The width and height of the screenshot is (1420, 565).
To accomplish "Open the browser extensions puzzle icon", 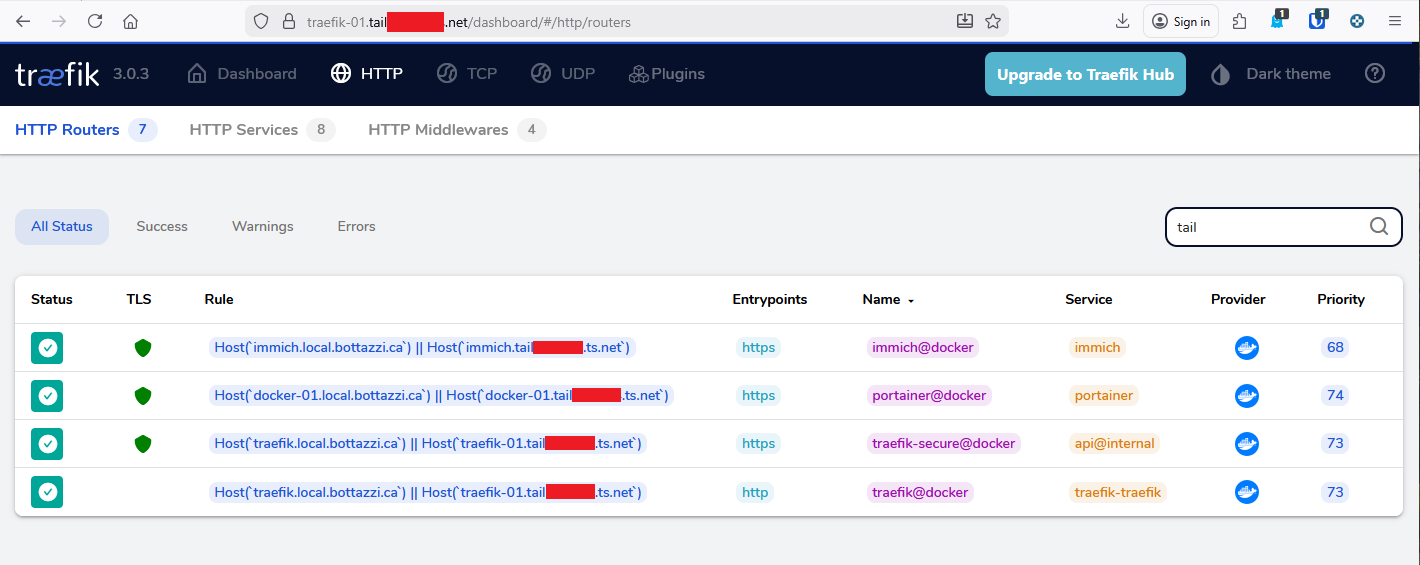I will click(x=1240, y=21).
